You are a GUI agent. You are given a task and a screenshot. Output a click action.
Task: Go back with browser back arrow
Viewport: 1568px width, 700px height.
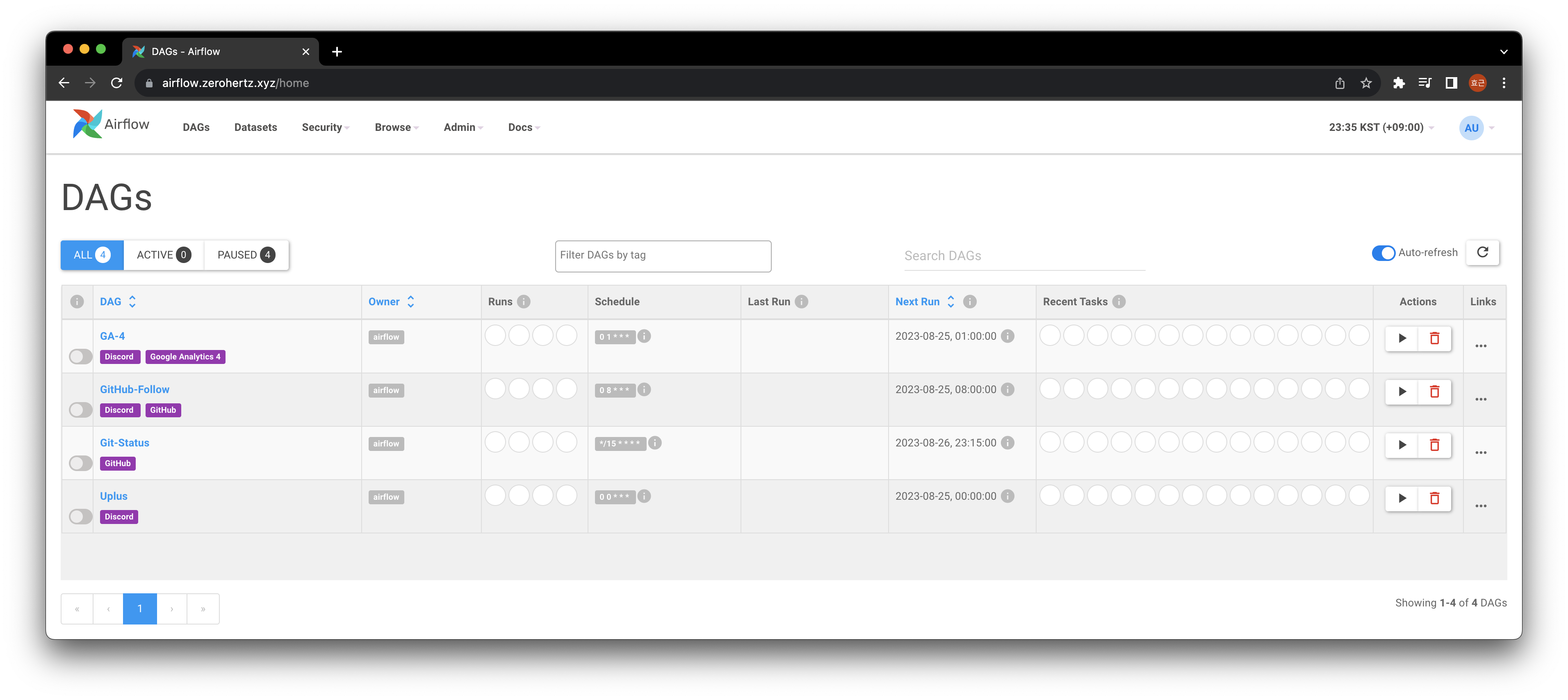[x=64, y=83]
